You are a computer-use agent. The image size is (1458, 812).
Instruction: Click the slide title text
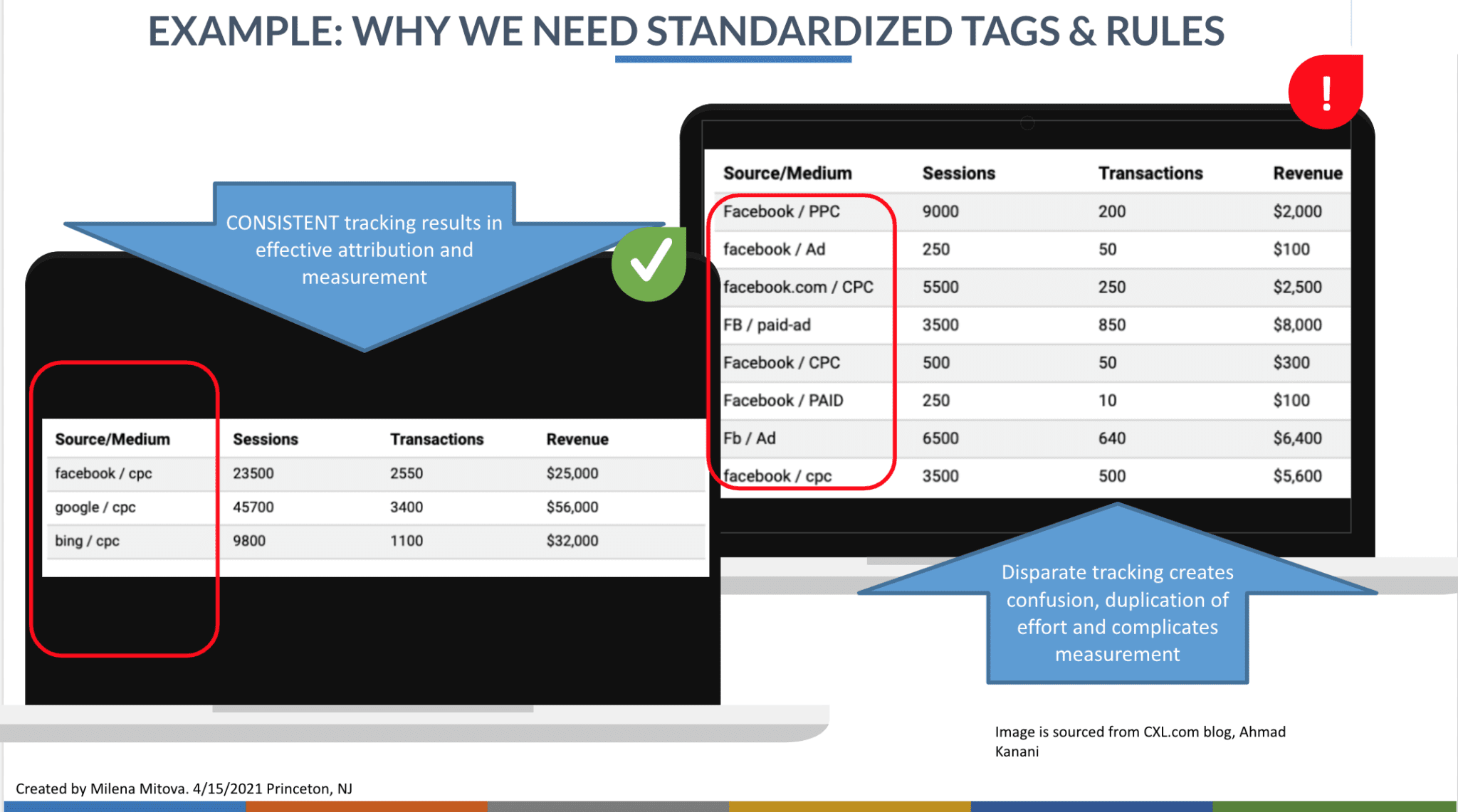tap(686, 31)
